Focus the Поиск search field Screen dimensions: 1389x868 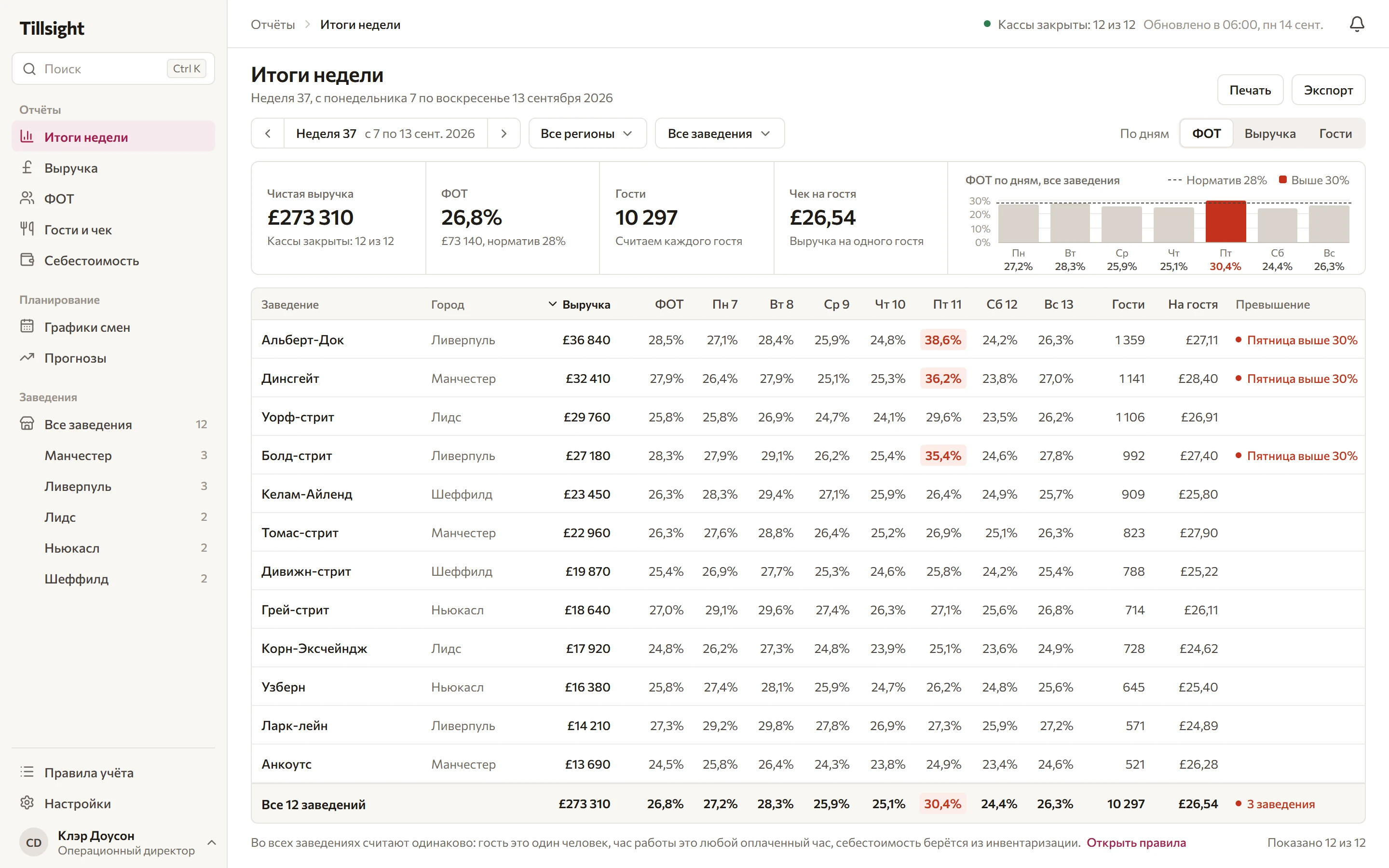tap(113, 69)
